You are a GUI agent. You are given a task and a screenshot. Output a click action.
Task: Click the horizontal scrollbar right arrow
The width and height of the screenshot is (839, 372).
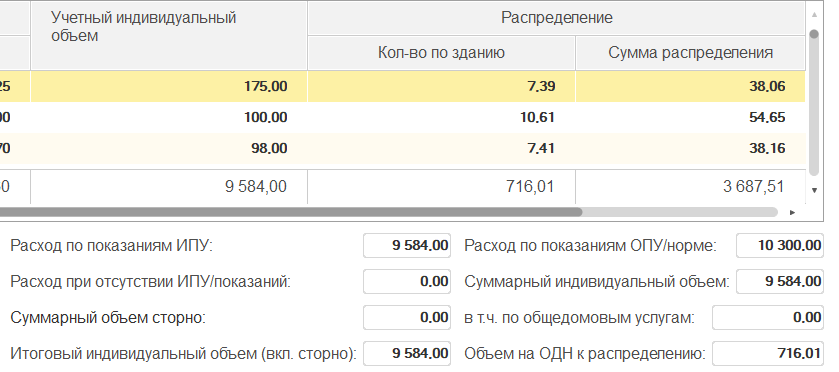(x=792, y=212)
